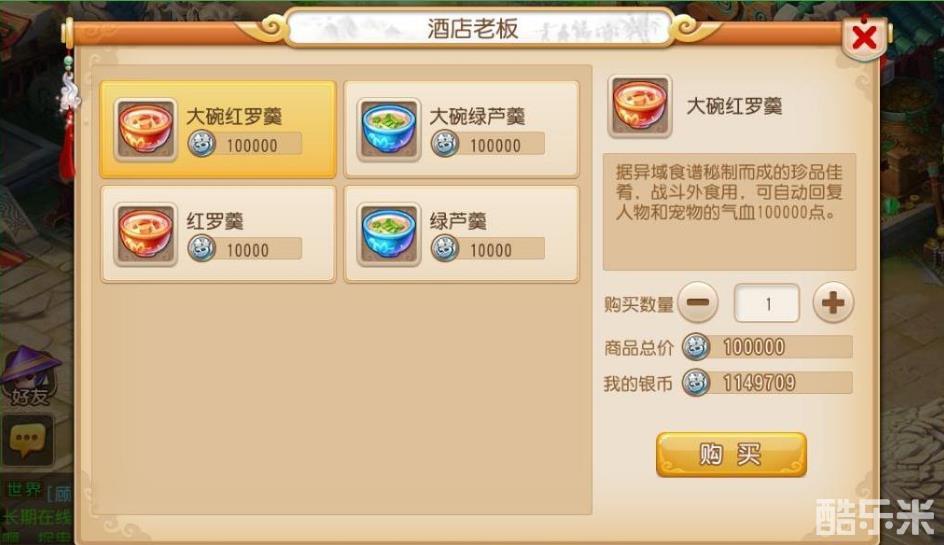The width and height of the screenshot is (944, 545).
Task: Close the 酒店老板 shop window
Action: pyautogui.click(x=865, y=37)
